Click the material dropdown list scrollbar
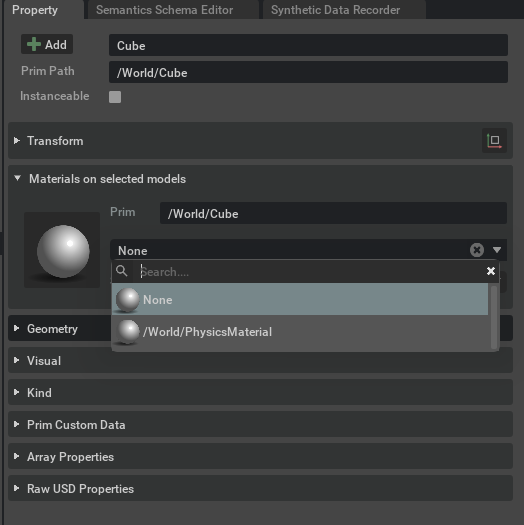524x525 pixels. 494,317
